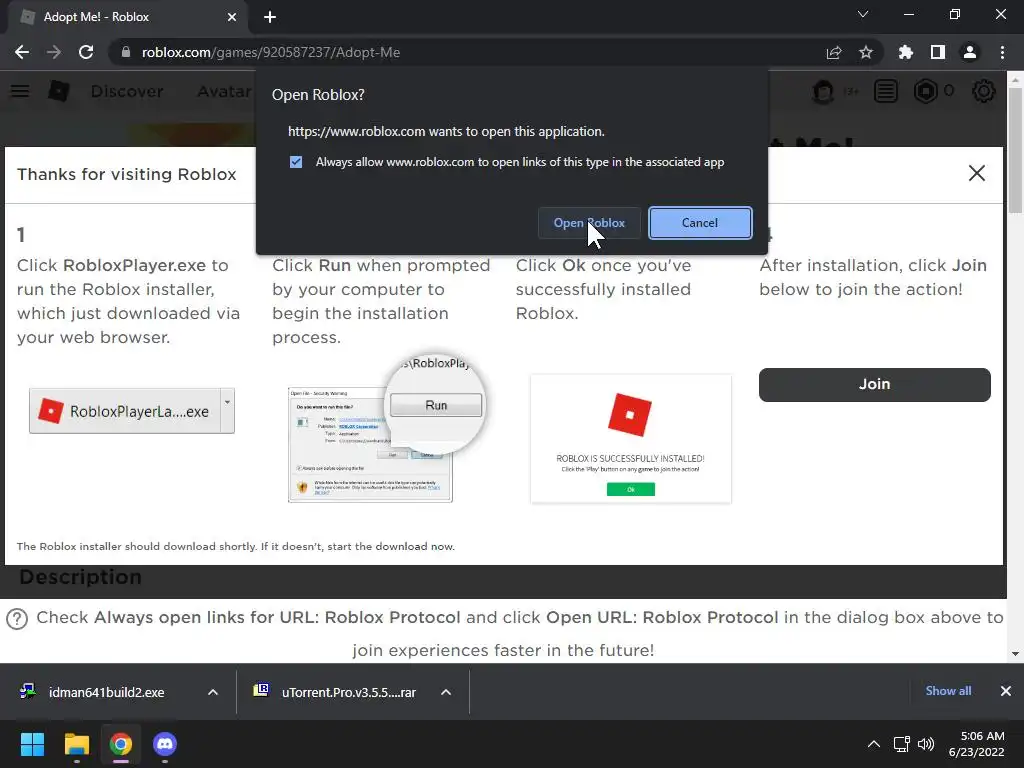The width and height of the screenshot is (1024, 768).
Task: Open the Chrome profile avatar icon
Action: (x=970, y=52)
